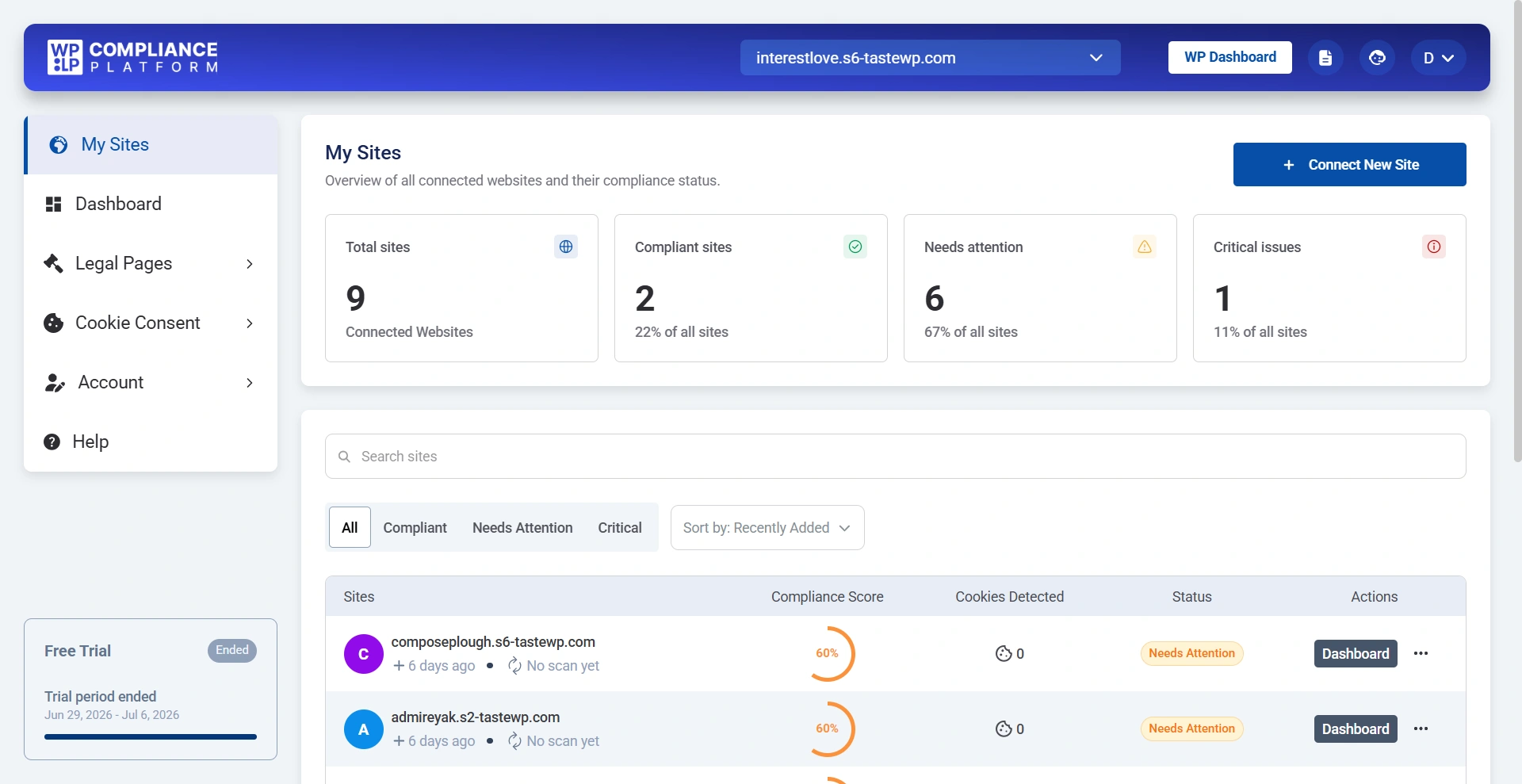Open more actions menu for admireyak

point(1421,729)
